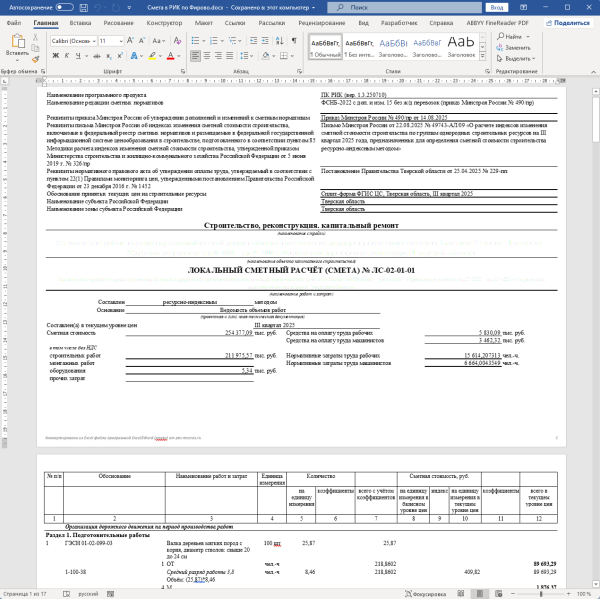
Task: Apply the yellow text highlight color
Action: (152, 56)
